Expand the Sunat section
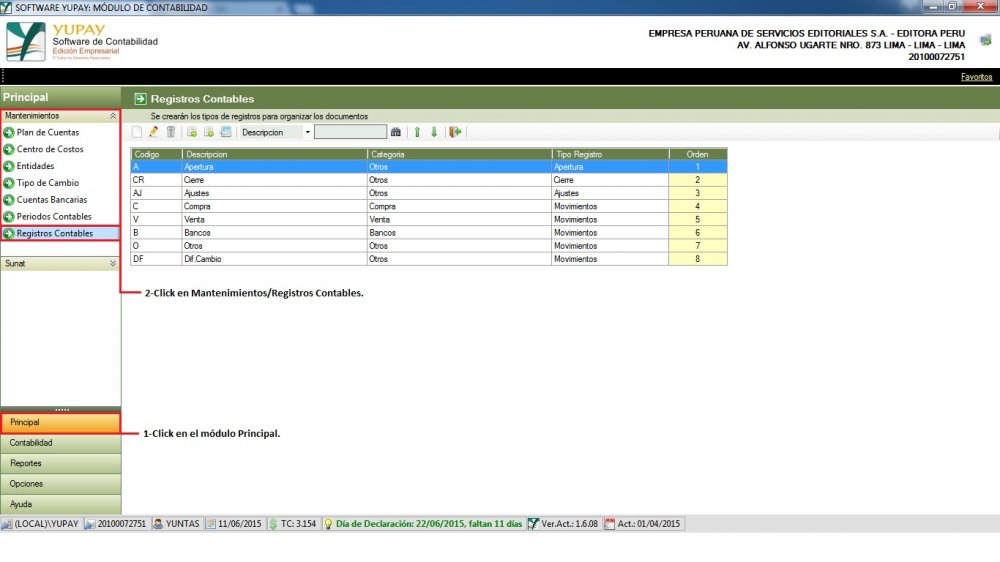The height and width of the screenshot is (562, 1000). click(113, 263)
